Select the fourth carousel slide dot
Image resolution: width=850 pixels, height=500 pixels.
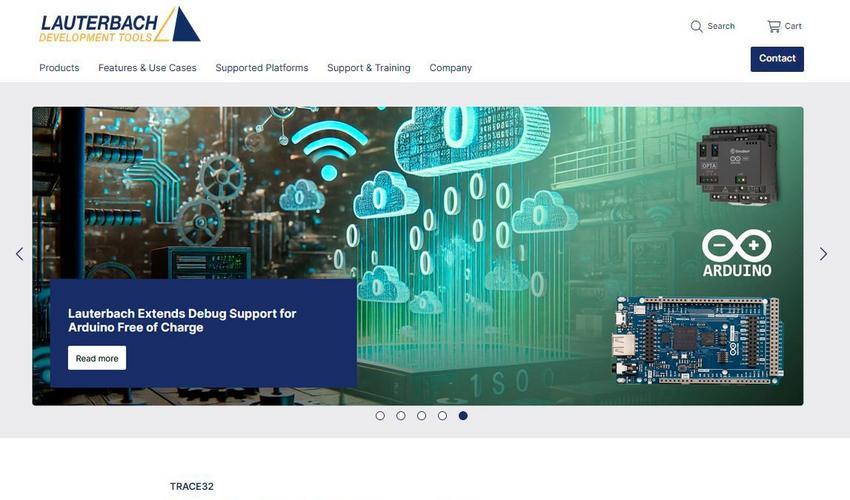442,415
